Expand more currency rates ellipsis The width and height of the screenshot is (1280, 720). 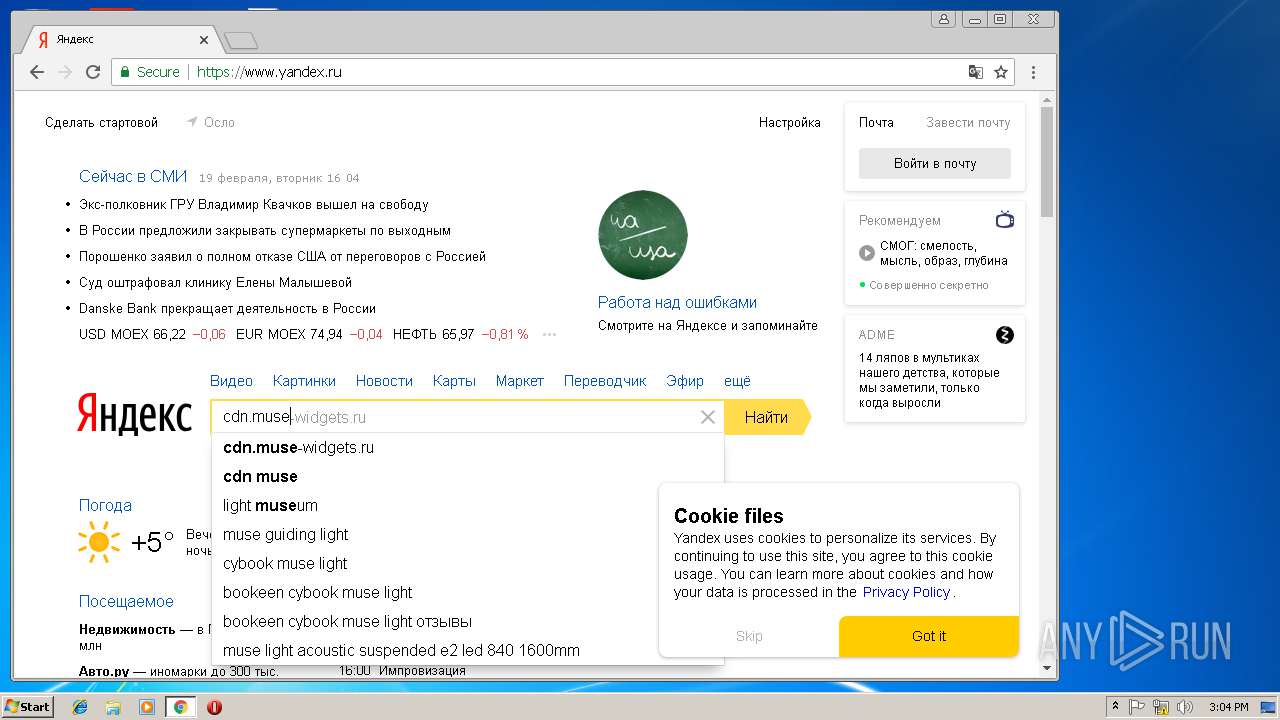[x=549, y=335]
